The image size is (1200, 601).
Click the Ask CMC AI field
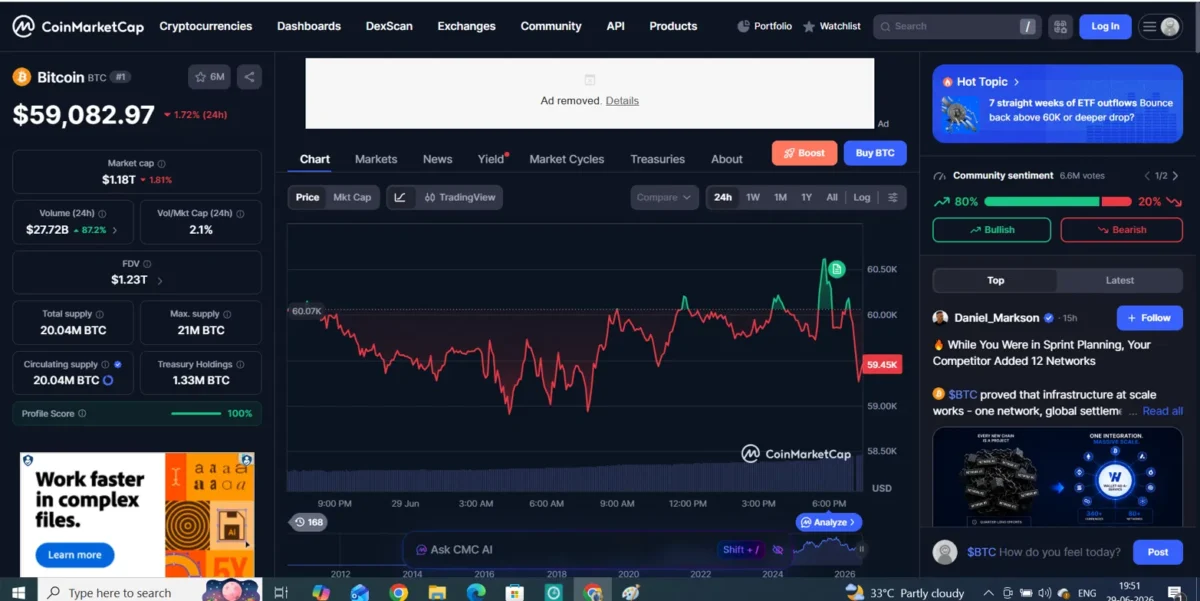(595, 550)
